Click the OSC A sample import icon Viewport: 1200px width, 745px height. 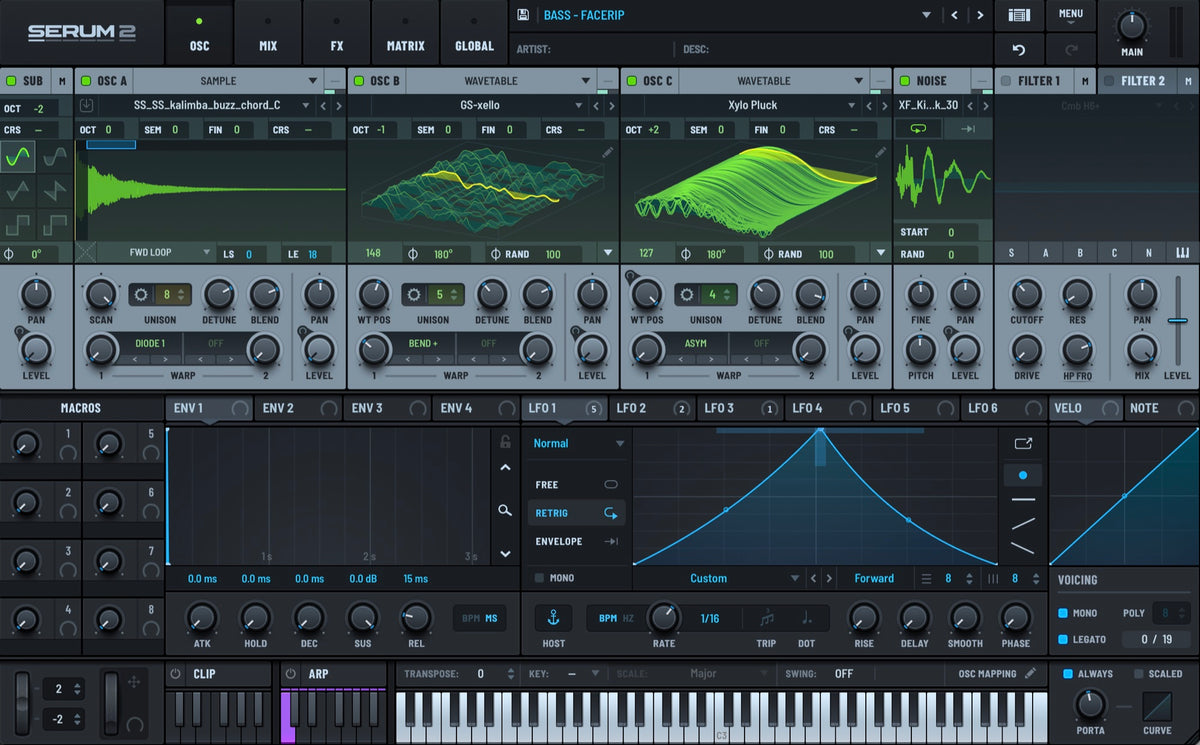86,105
